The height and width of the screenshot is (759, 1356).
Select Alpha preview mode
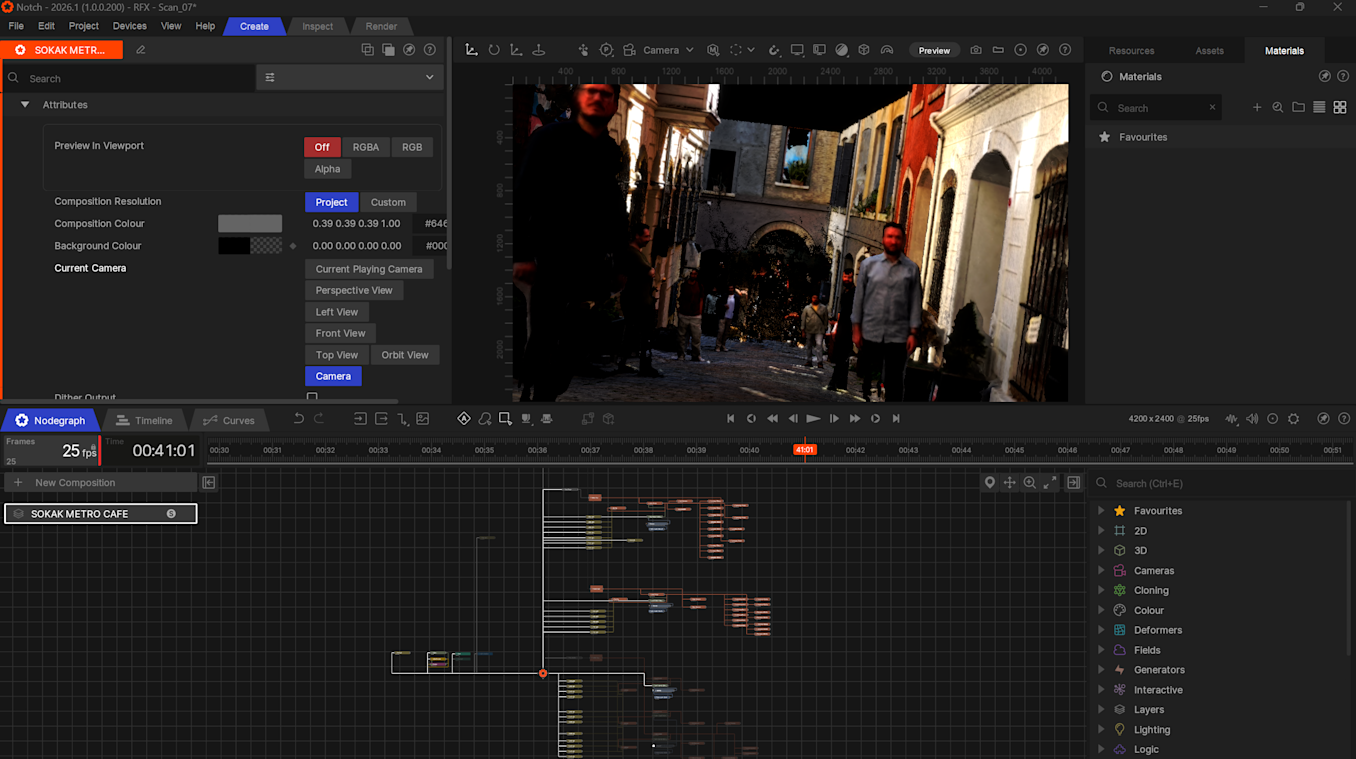pyautogui.click(x=327, y=169)
